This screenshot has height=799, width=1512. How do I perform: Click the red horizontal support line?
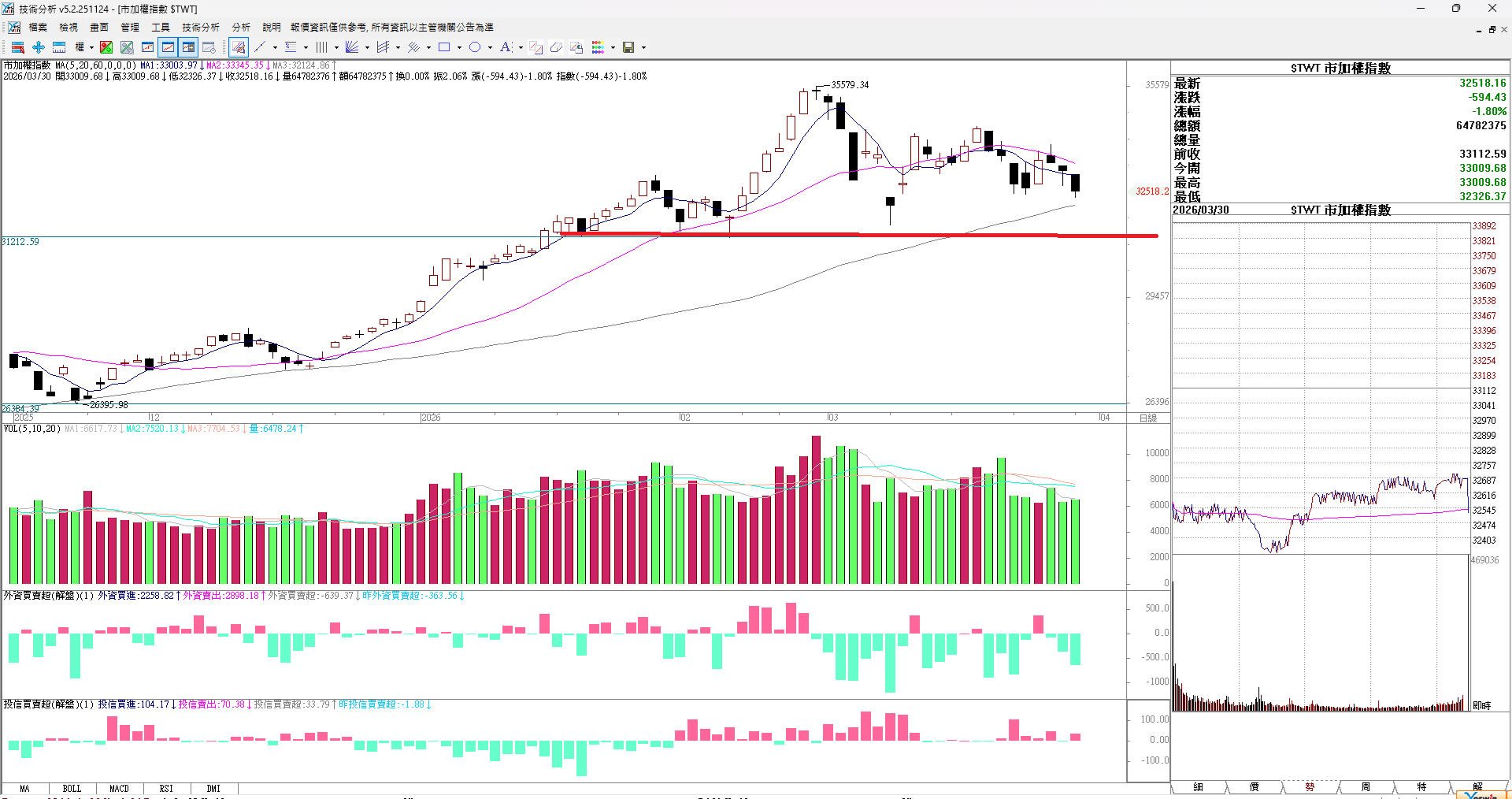tap(787, 234)
